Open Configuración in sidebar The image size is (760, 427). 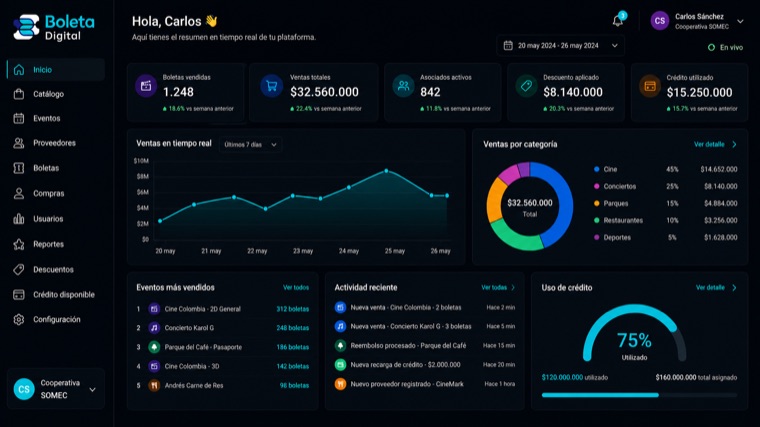56,319
